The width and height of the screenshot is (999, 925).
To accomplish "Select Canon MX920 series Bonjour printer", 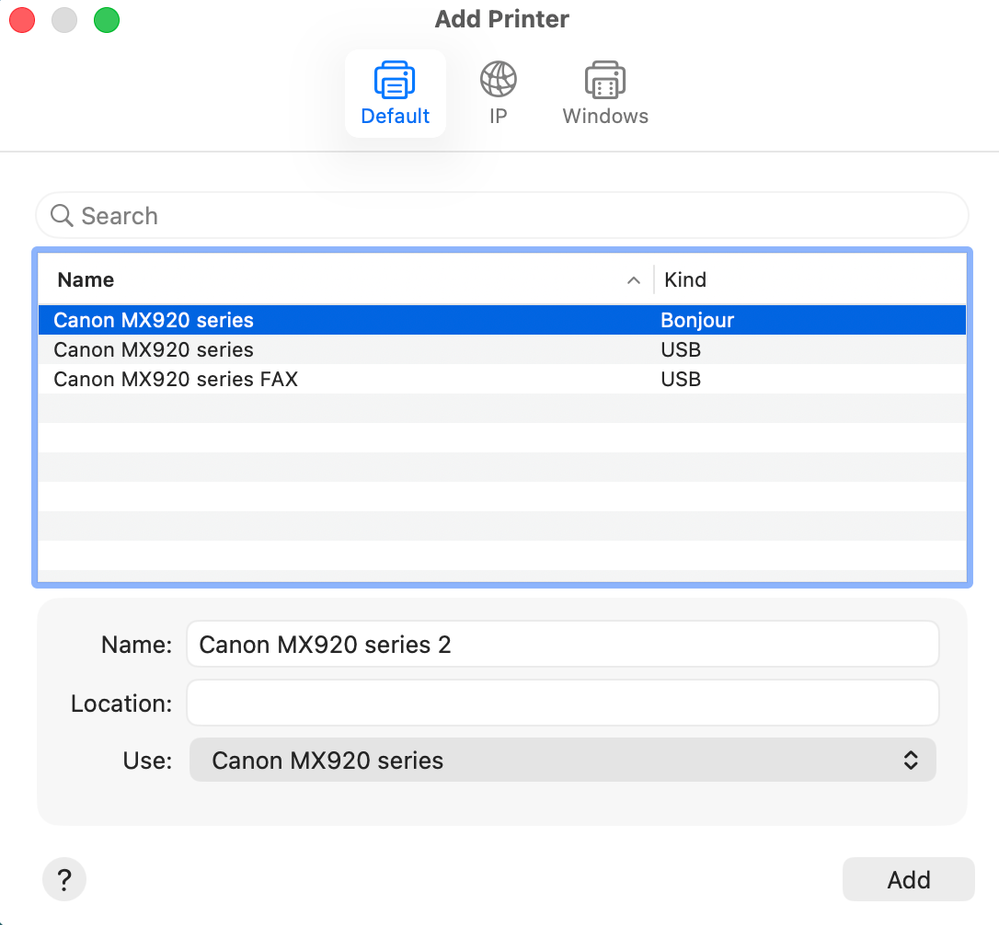I will (502, 320).
